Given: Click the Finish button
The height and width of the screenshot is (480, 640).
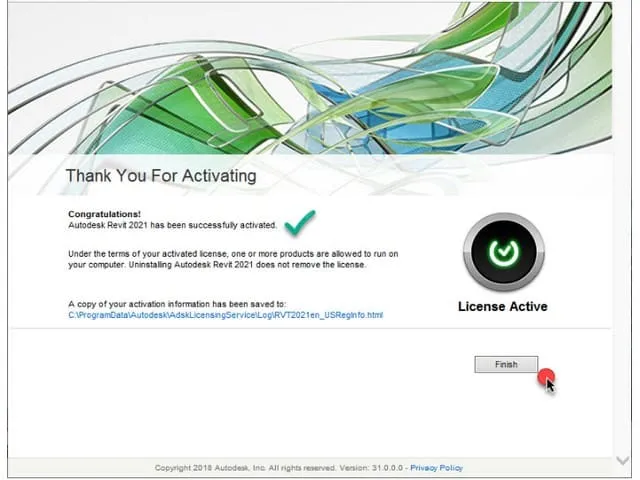Looking at the screenshot, I should point(506,364).
